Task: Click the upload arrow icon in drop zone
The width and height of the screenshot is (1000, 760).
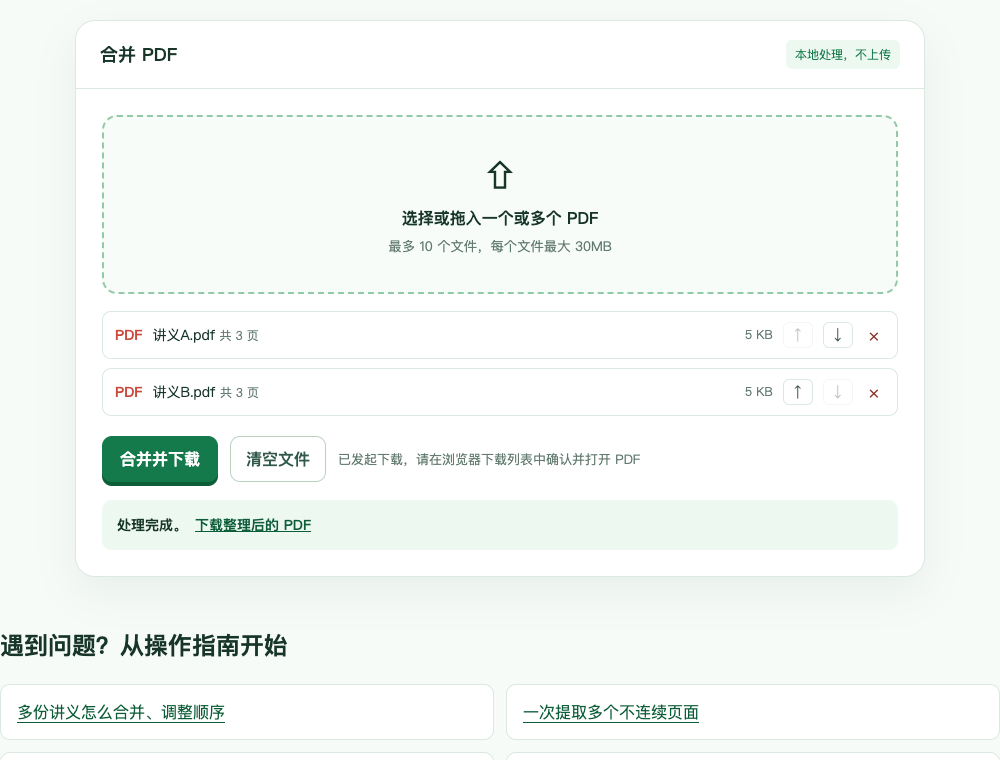Action: [x=500, y=175]
